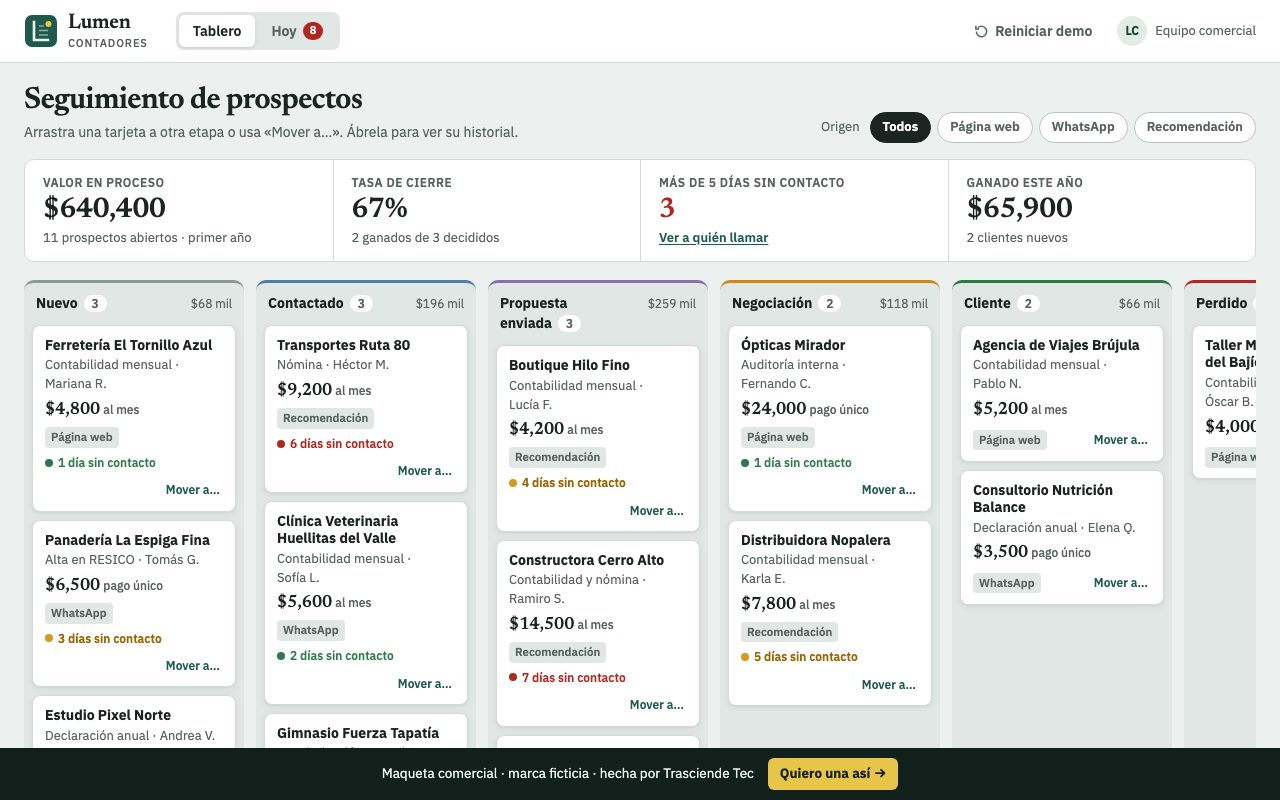
Task: Click the 6 días sin contacto status
Action: (335, 444)
